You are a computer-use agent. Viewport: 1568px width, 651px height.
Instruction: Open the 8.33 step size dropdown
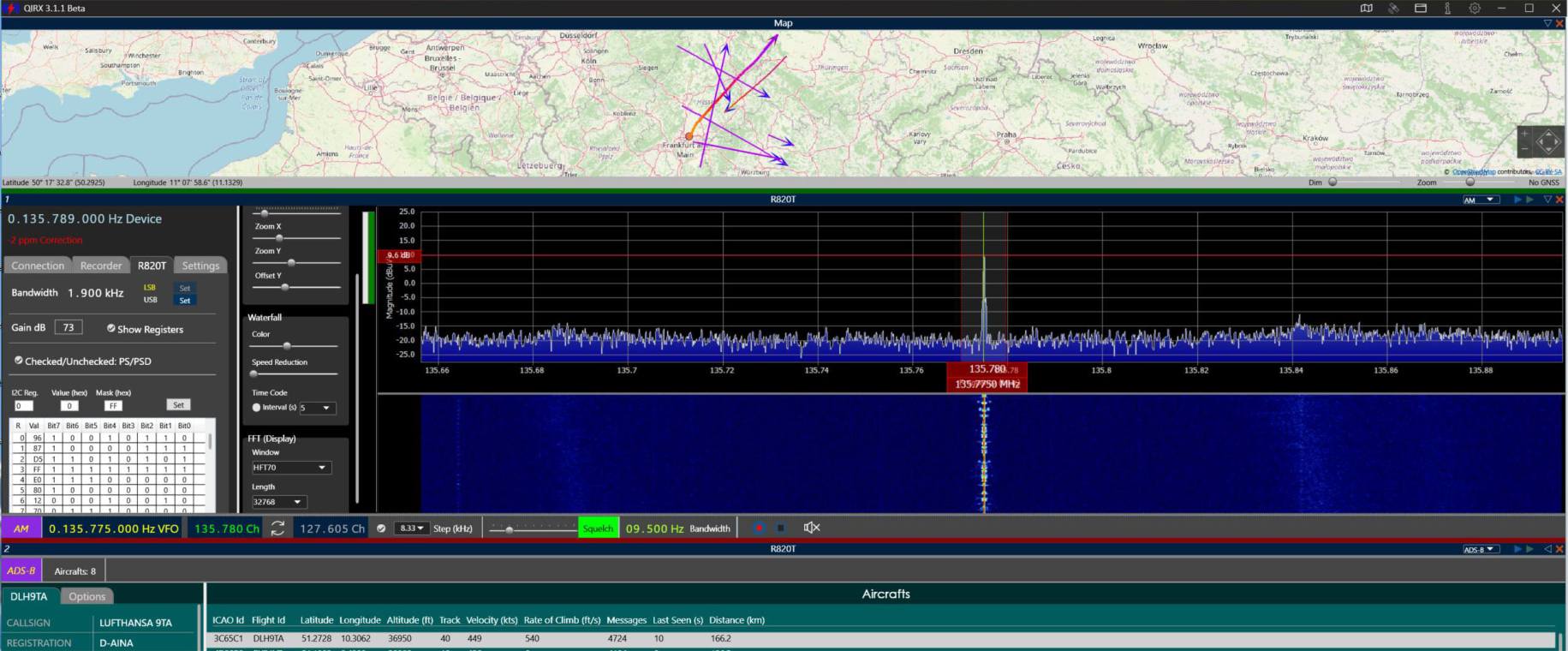pos(410,529)
